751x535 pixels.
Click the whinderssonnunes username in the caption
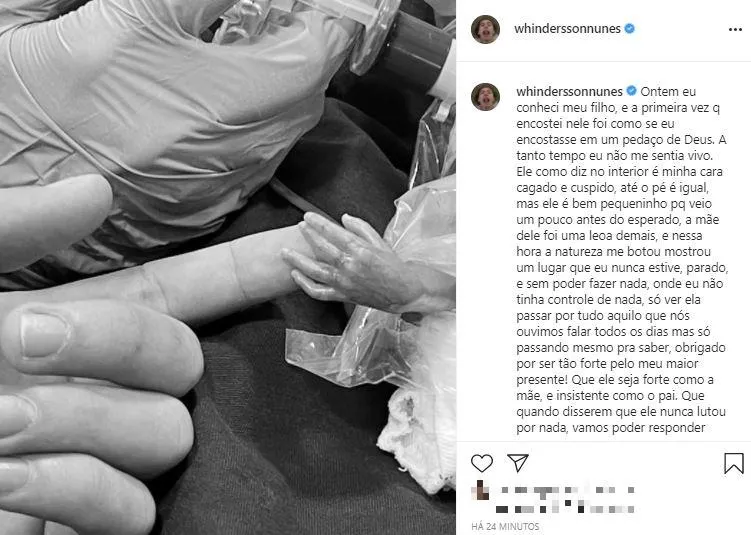(569, 91)
